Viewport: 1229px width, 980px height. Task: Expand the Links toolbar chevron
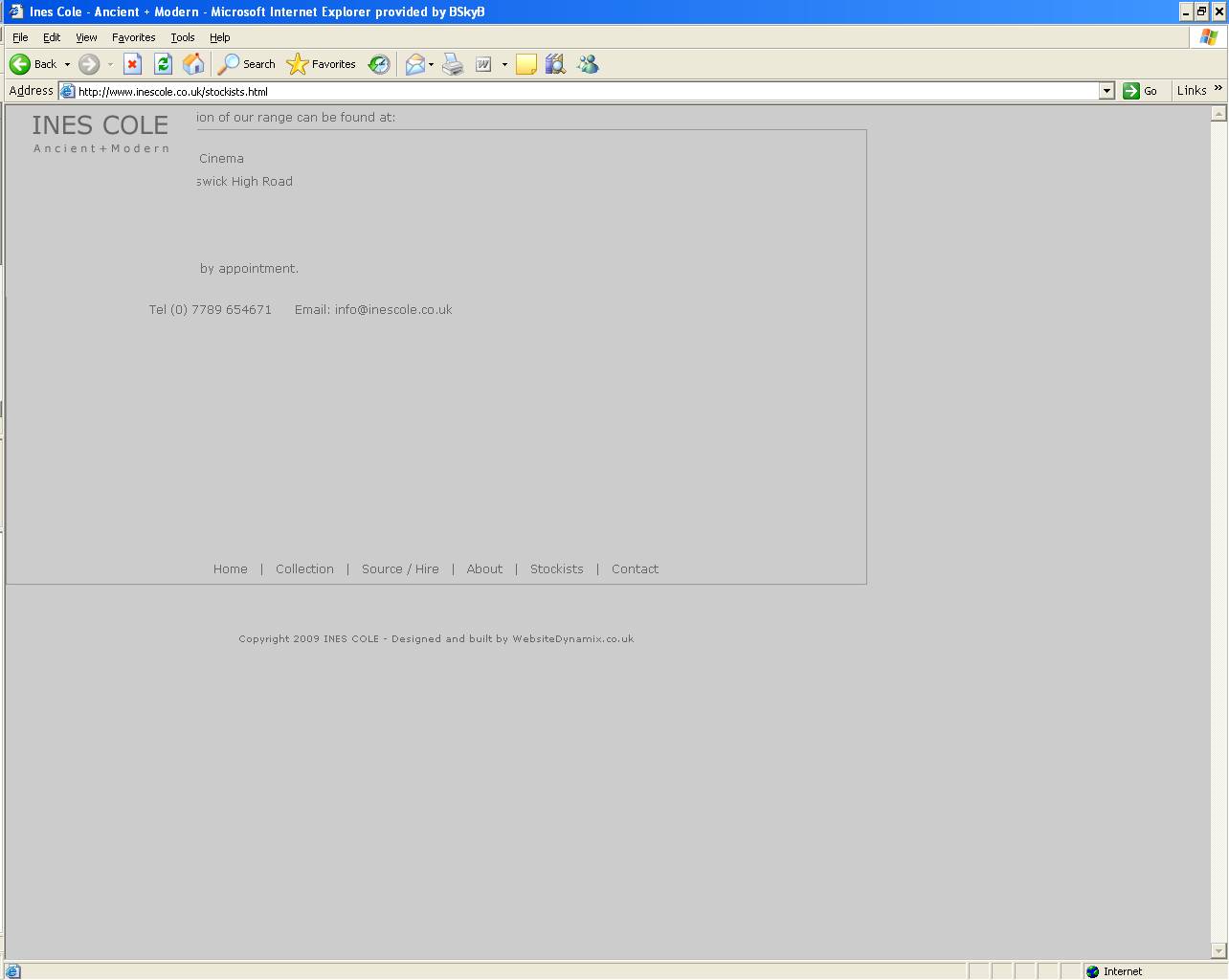(x=1218, y=89)
